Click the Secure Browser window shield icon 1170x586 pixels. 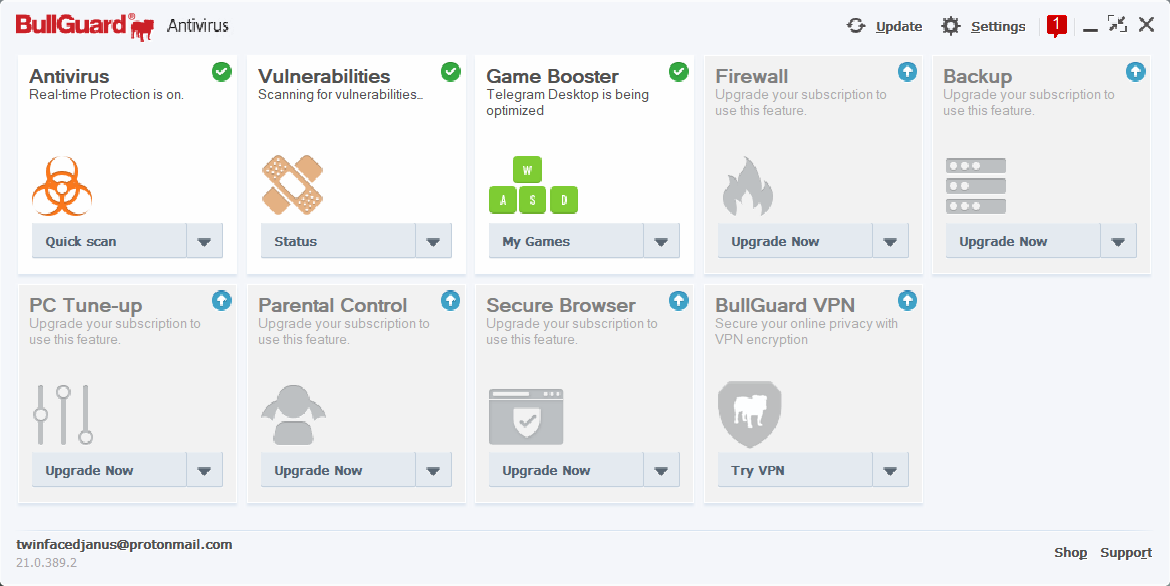click(x=526, y=417)
